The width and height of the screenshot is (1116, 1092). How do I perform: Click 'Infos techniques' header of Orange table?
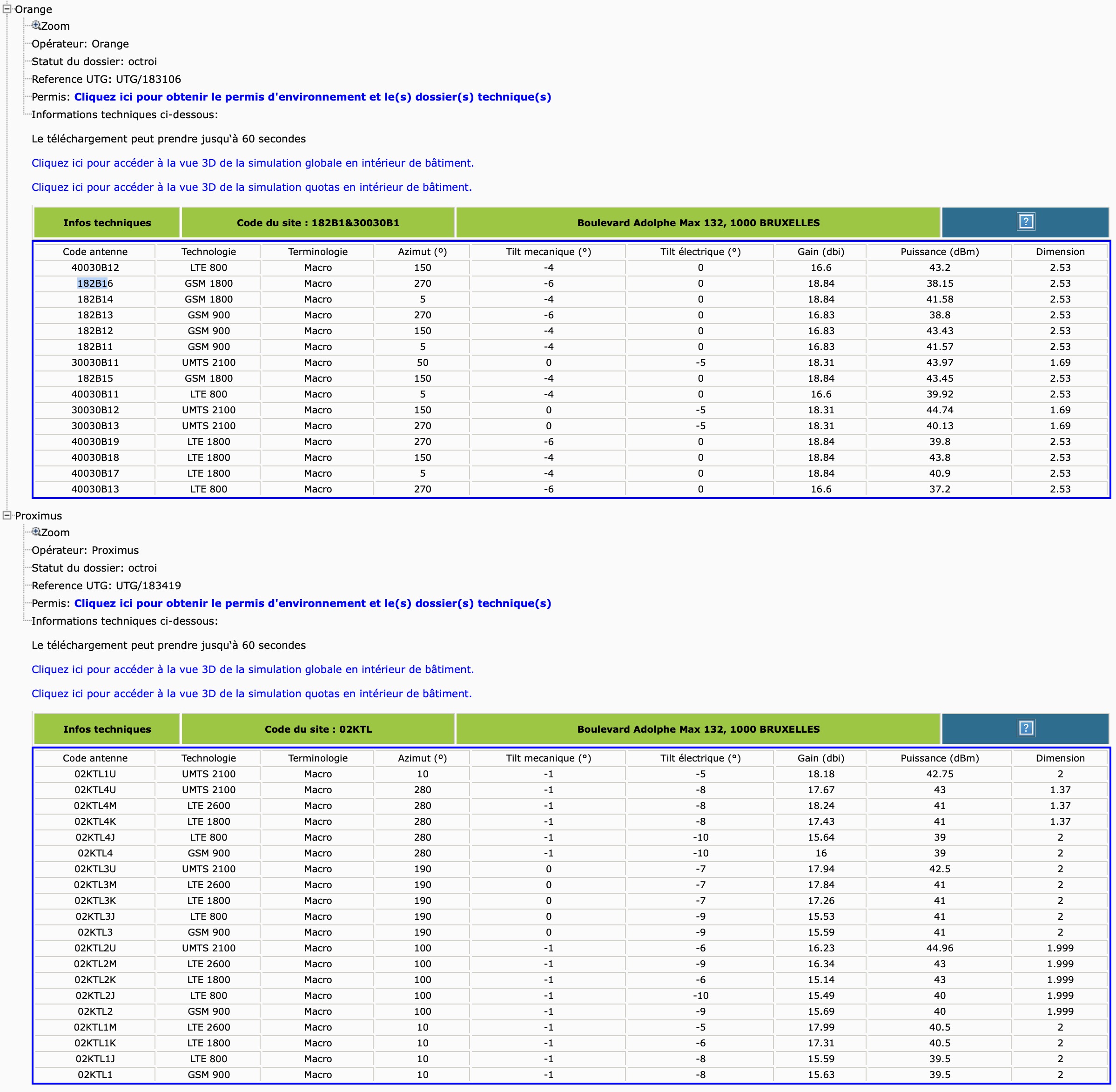tap(107, 222)
